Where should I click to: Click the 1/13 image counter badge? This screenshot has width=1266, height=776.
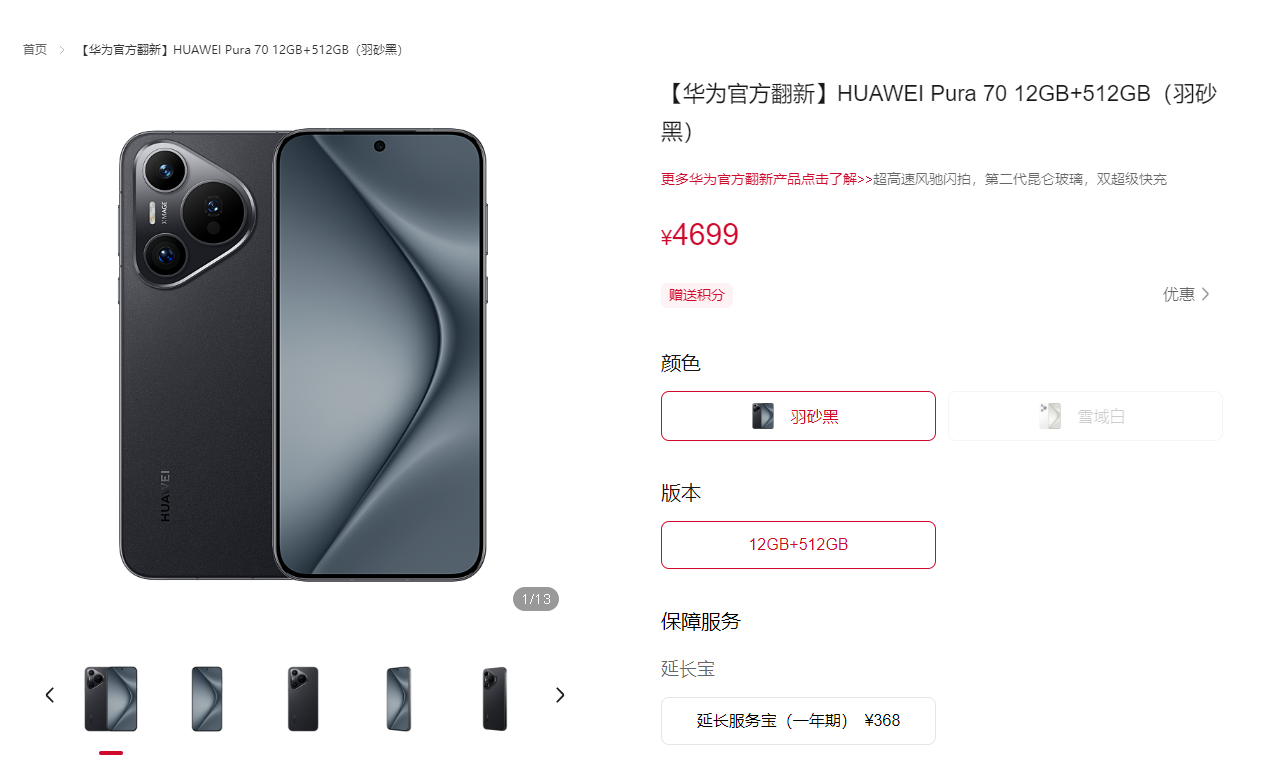(x=536, y=600)
